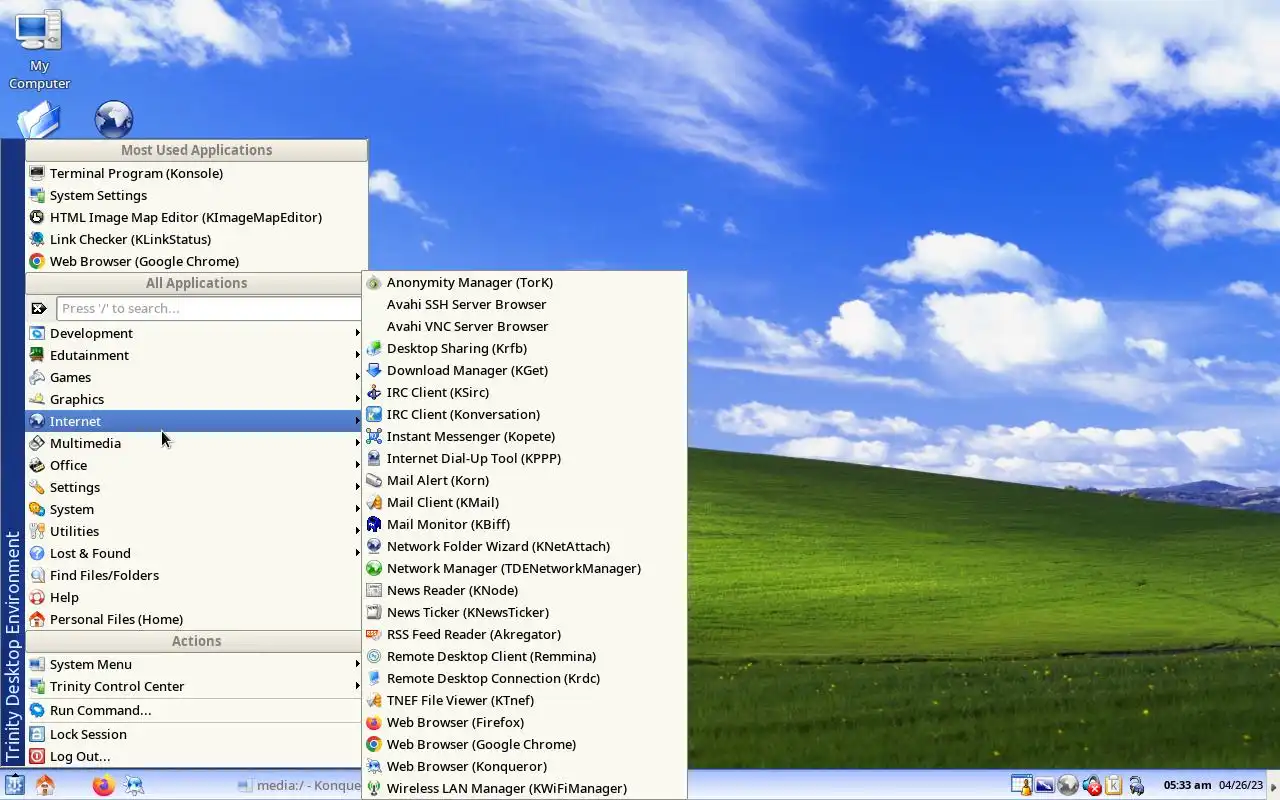
Task: Launch Mail Client (KMail)
Action: [524, 502]
